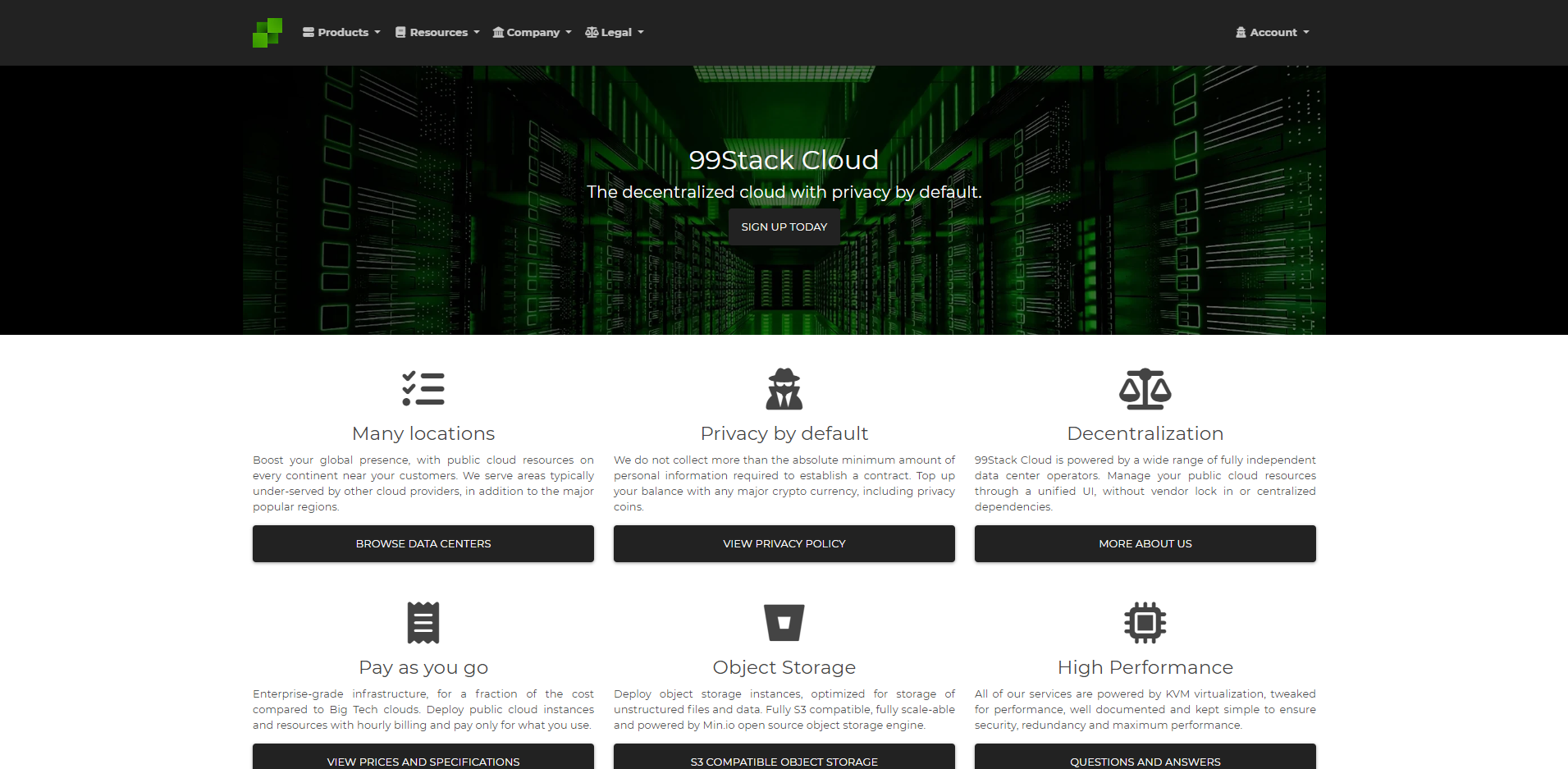
Task: Click the Object Storage heading
Action: tap(784, 667)
